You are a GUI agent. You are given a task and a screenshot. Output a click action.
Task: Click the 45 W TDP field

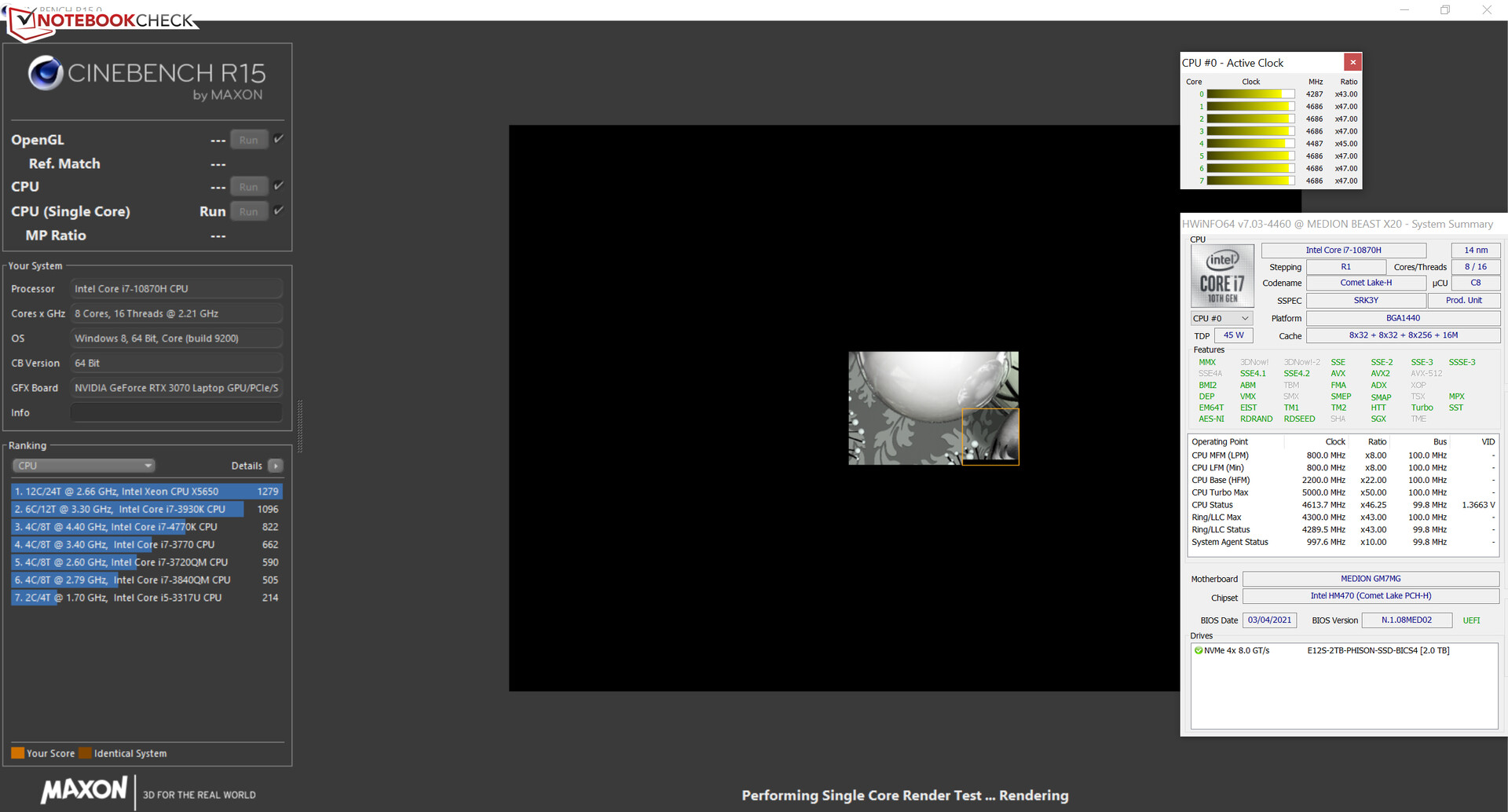tap(1233, 335)
